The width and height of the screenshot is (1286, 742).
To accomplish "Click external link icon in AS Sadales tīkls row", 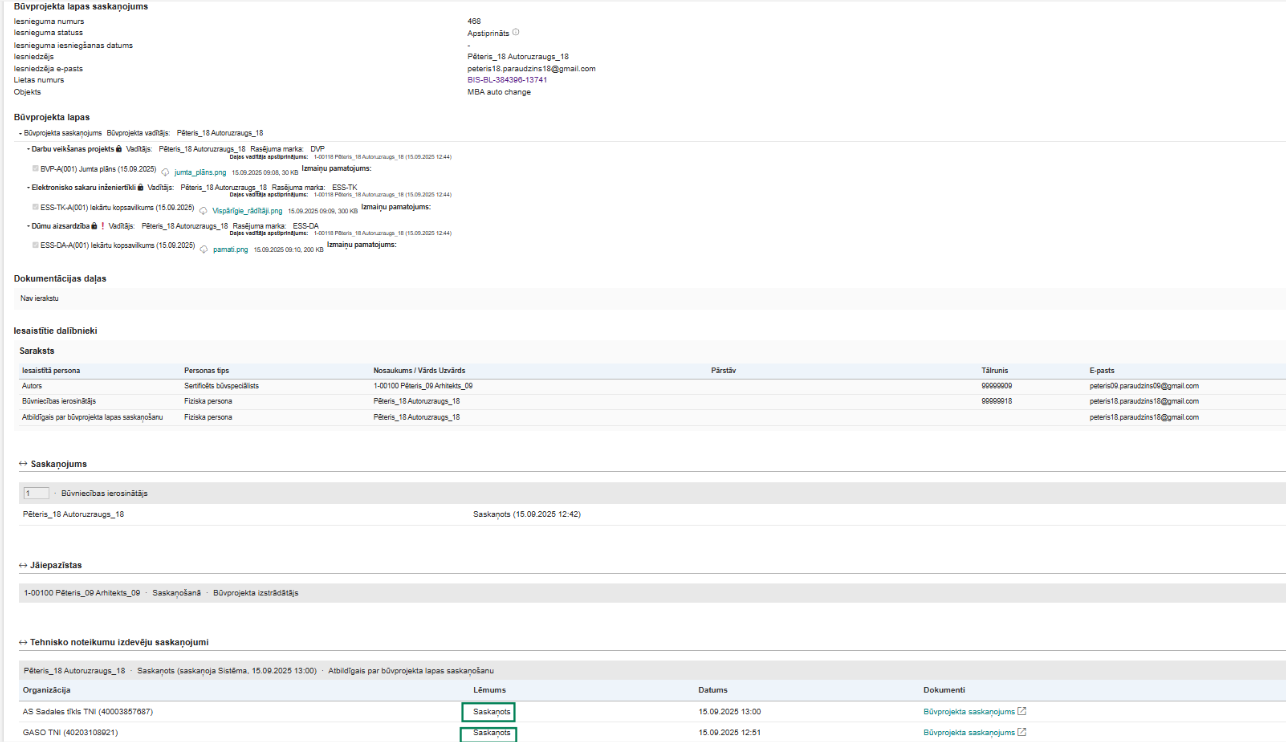I will tap(1022, 712).
